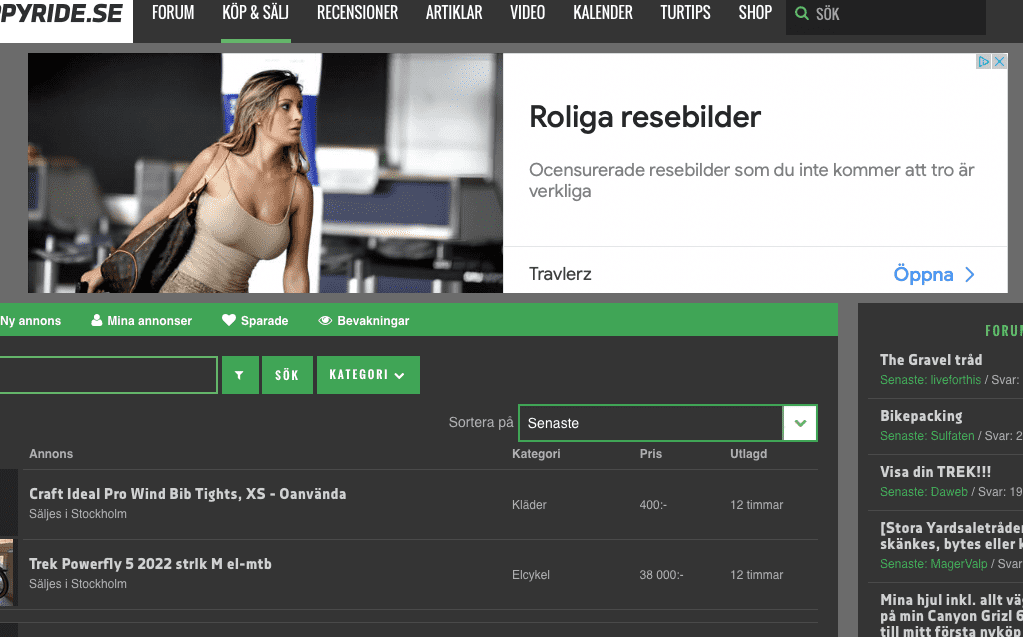Click the AdChoices triangle icon
The image size is (1023, 637).
(984, 61)
